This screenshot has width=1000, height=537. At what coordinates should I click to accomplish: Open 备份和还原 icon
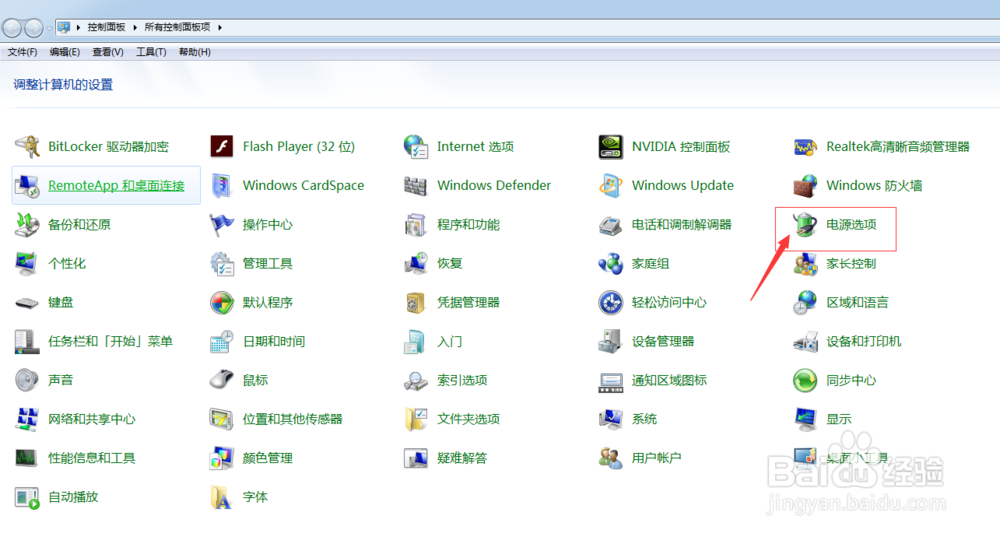coord(27,224)
